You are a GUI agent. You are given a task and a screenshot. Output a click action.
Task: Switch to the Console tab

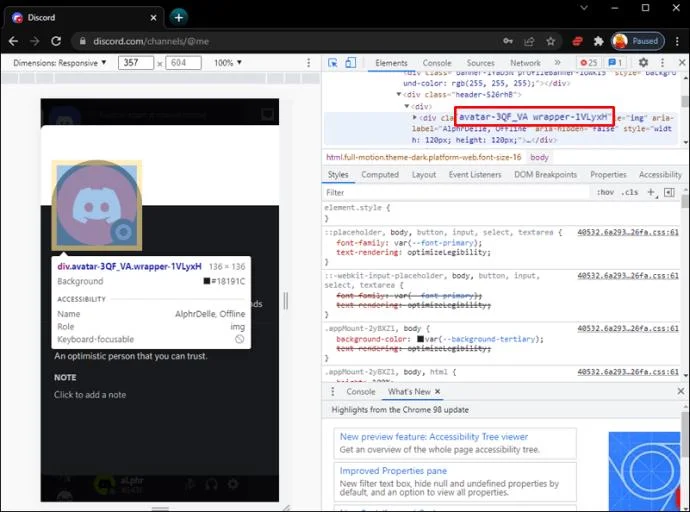point(437,63)
